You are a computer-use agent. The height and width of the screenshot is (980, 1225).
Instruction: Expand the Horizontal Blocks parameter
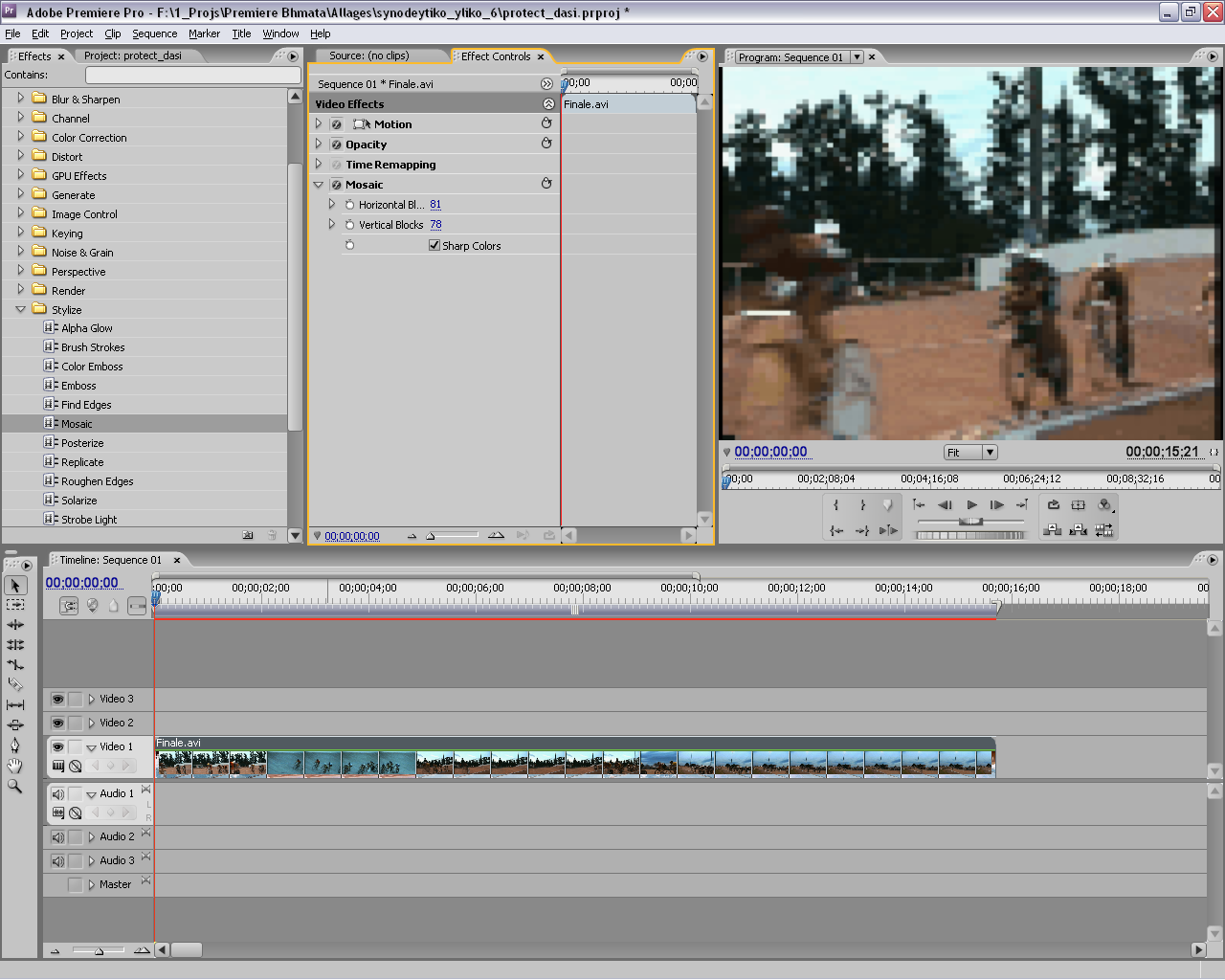point(332,204)
